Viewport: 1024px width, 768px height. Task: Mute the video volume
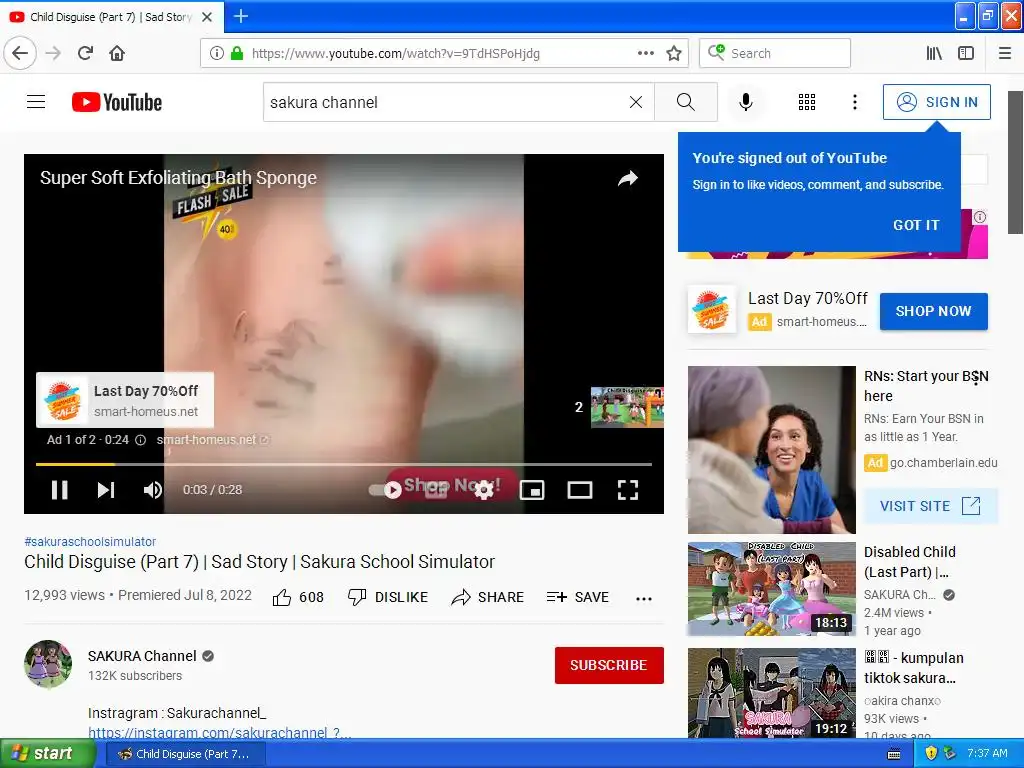[152, 490]
